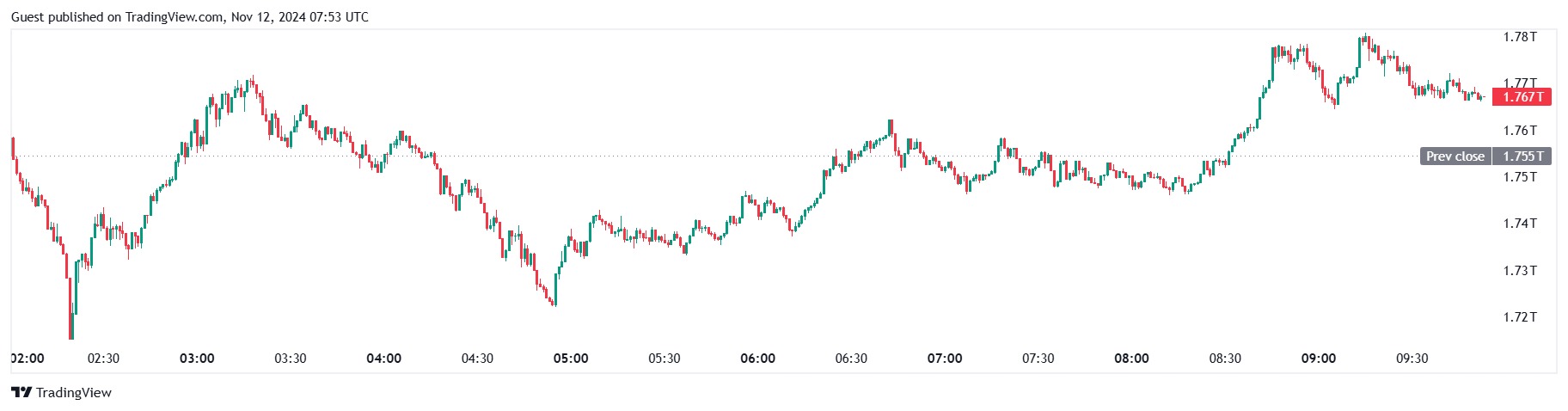Image resolution: width=1568 pixels, height=411 pixels.
Task: Click the 04:00 marker on time axis
Action: 383,359
